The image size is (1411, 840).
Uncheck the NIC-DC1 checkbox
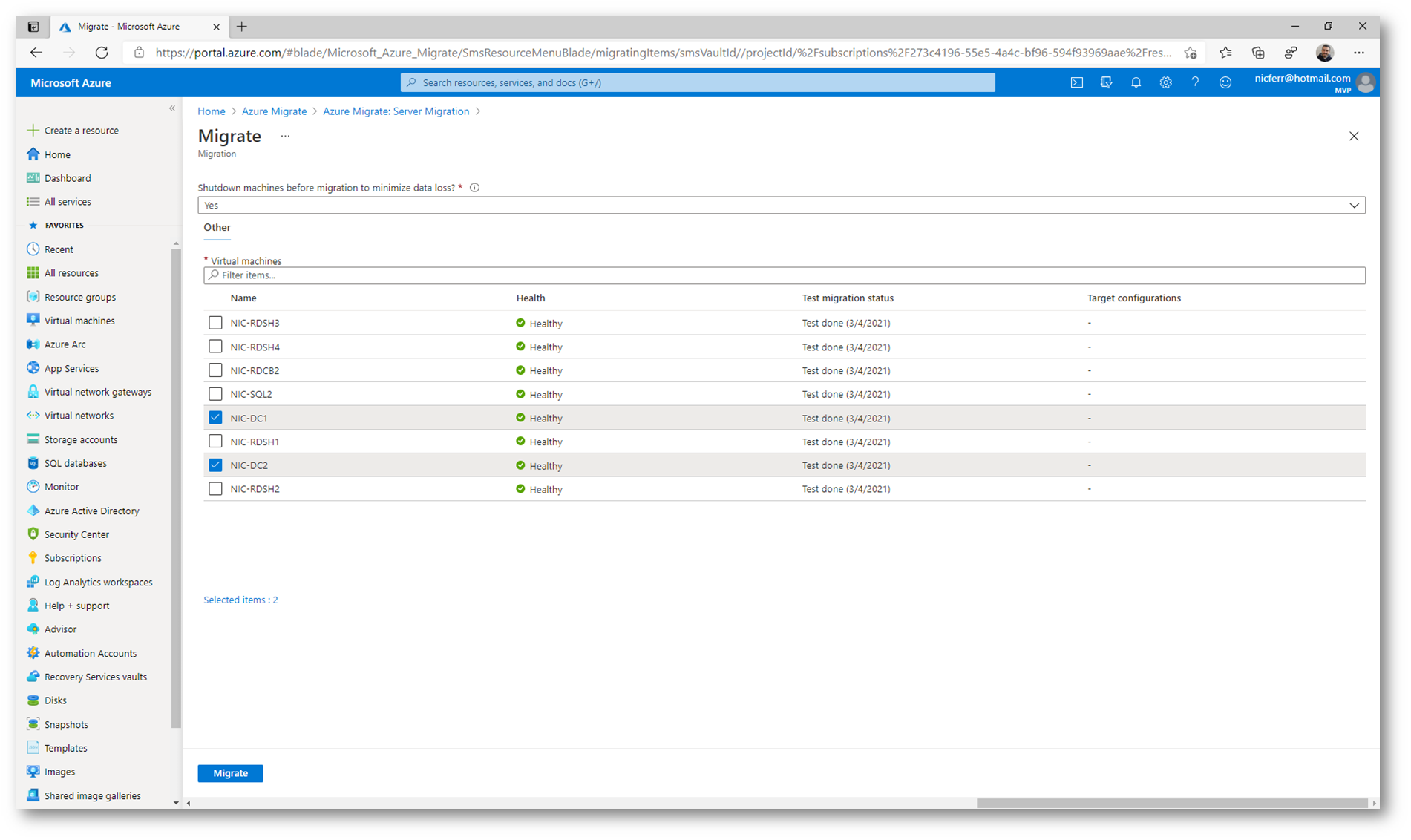point(215,418)
